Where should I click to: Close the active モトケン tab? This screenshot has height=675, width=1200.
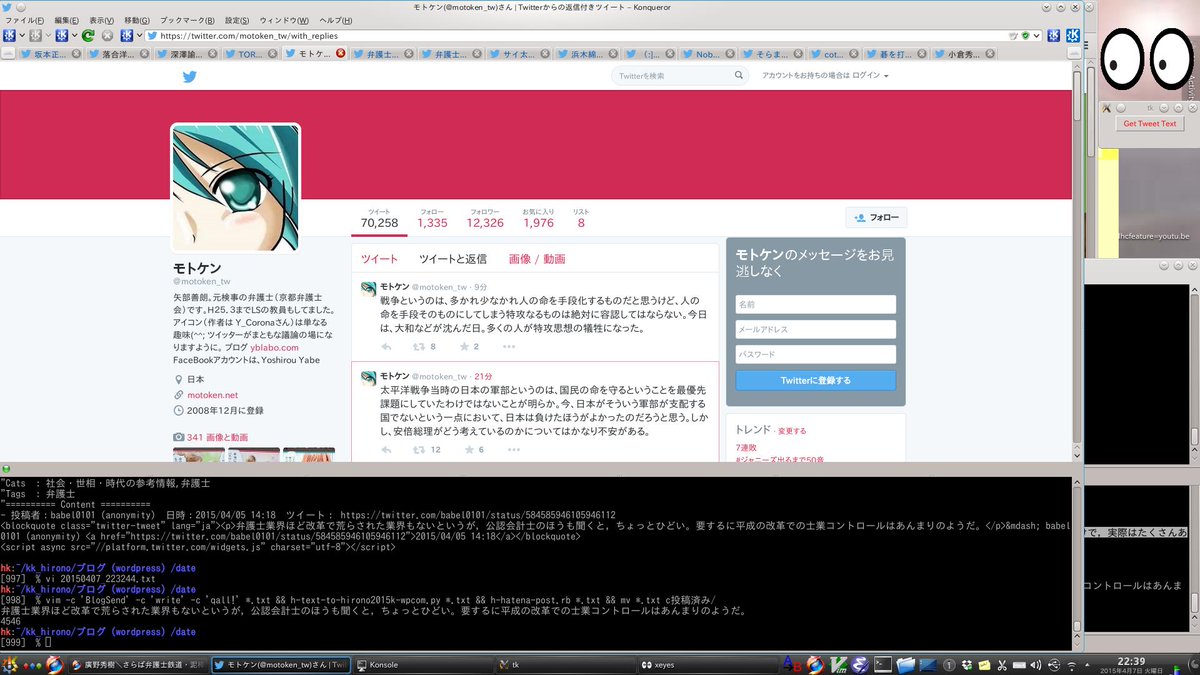click(x=341, y=54)
